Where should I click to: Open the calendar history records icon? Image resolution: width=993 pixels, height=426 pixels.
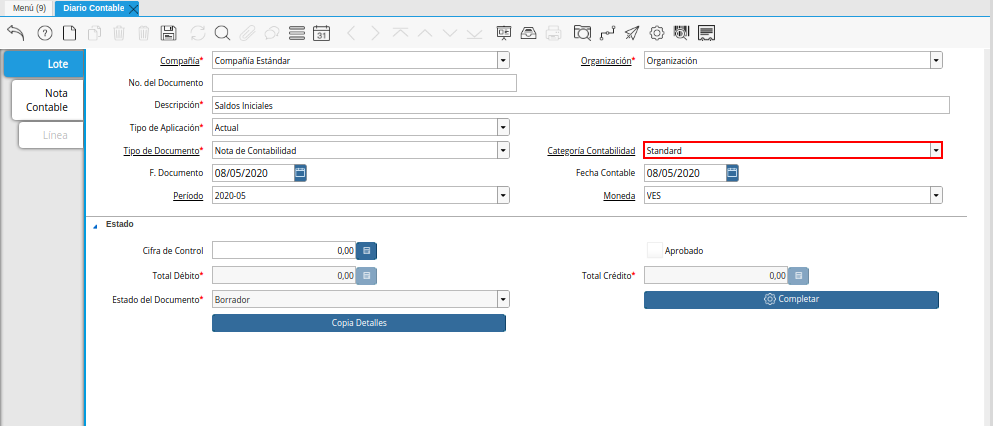(322, 33)
